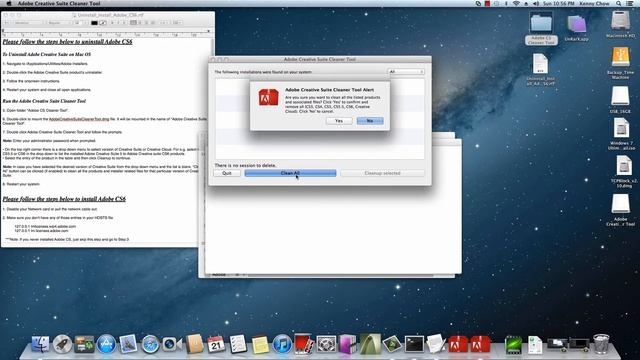This screenshot has height=360, width=640.
Task: Click Wi-Fi status icon in menu bar
Action: coord(516,4)
